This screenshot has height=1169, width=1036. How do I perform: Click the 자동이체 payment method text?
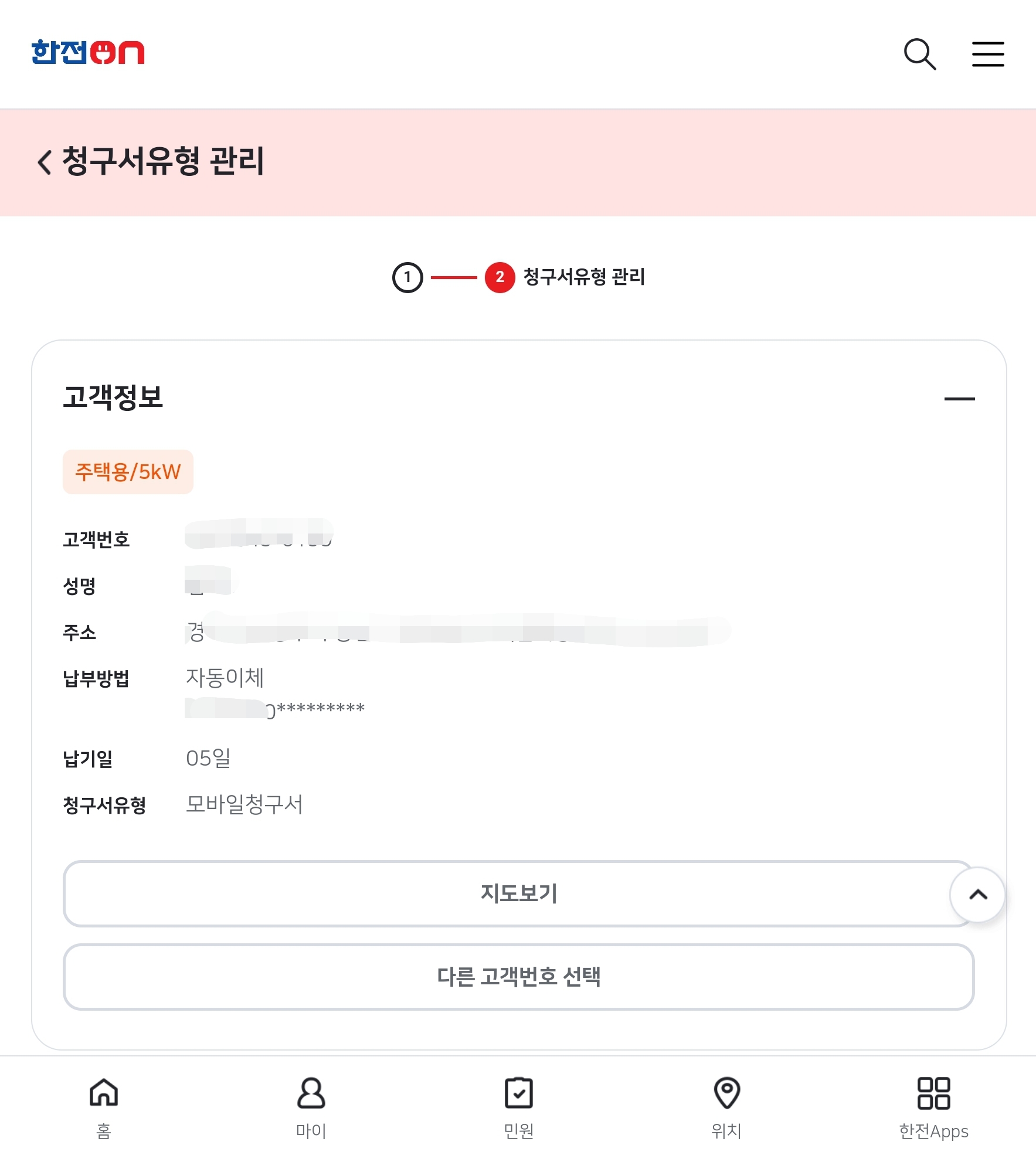pyautogui.click(x=225, y=678)
